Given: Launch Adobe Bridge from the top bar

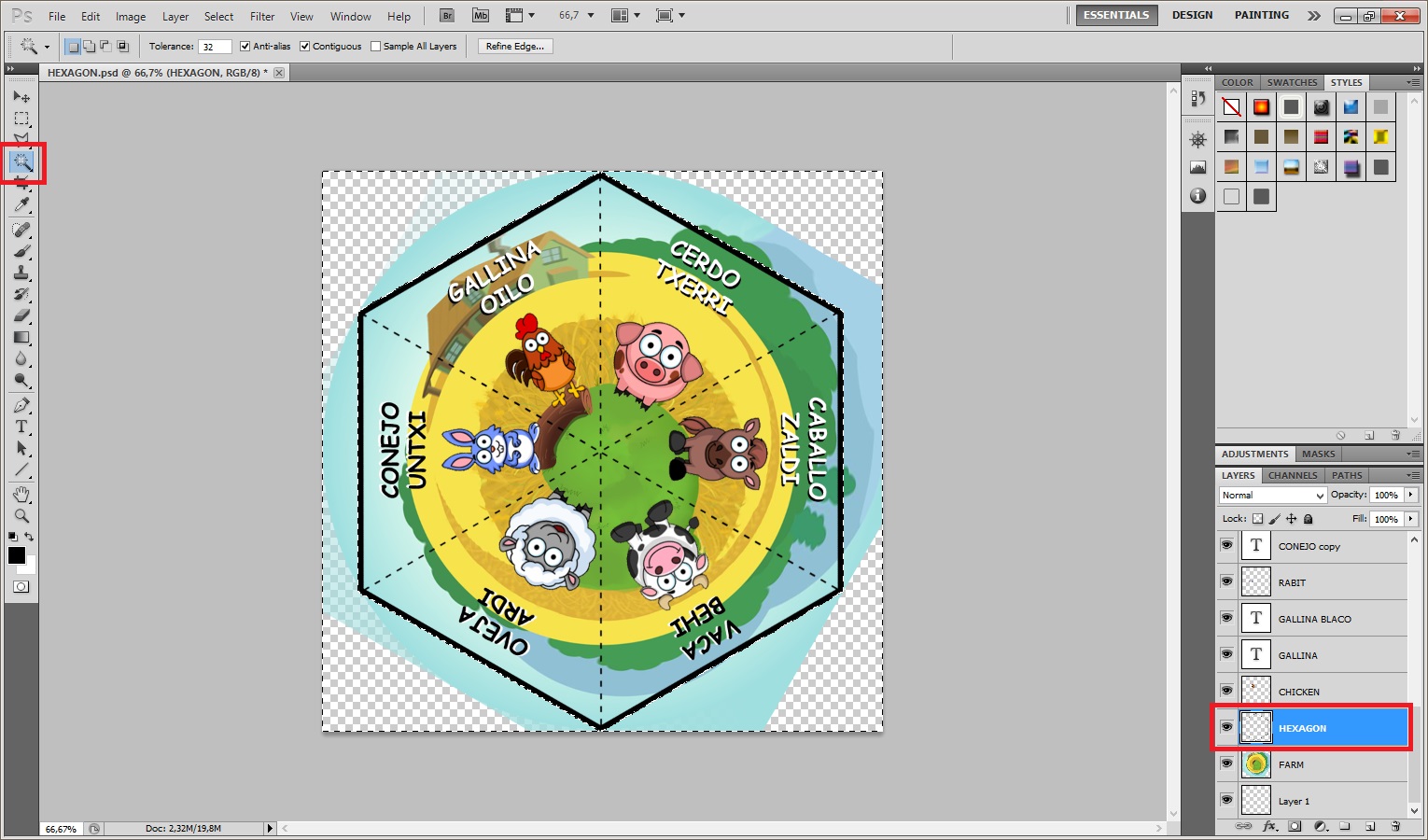Looking at the screenshot, I should [447, 16].
